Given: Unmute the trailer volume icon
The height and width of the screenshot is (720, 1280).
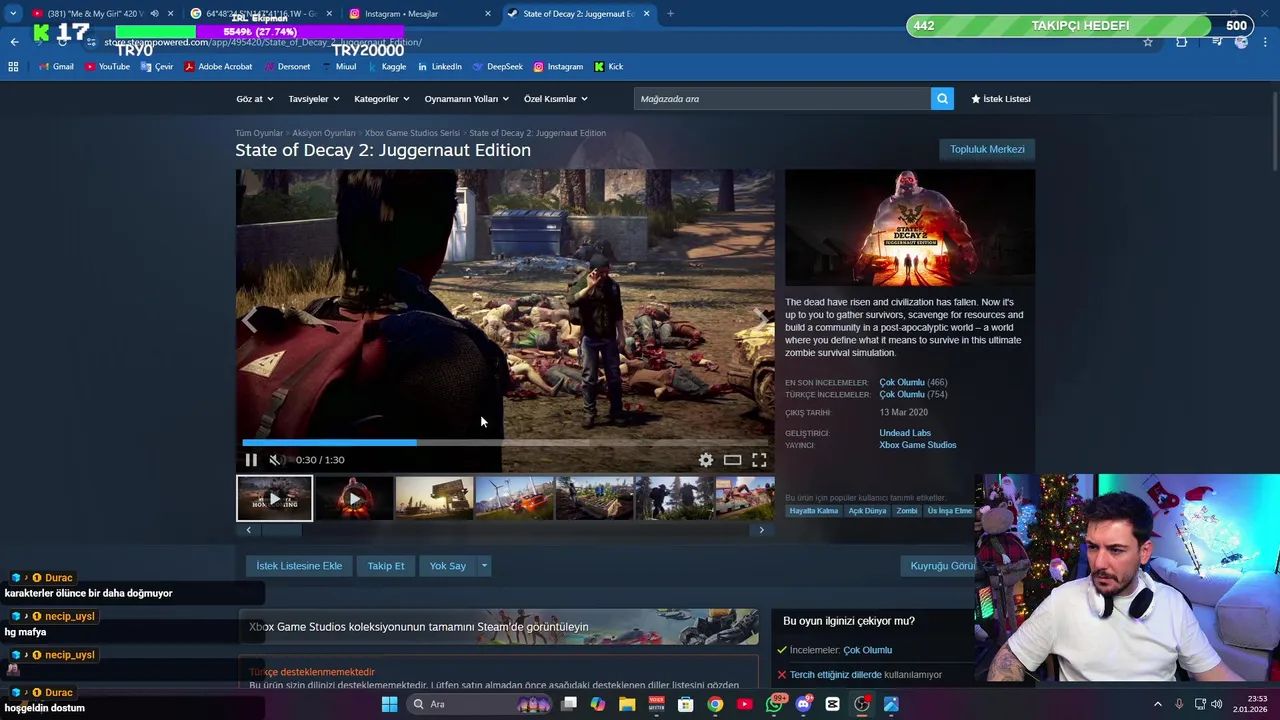Looking at the screenshot, I should click(x=275, y=460).
